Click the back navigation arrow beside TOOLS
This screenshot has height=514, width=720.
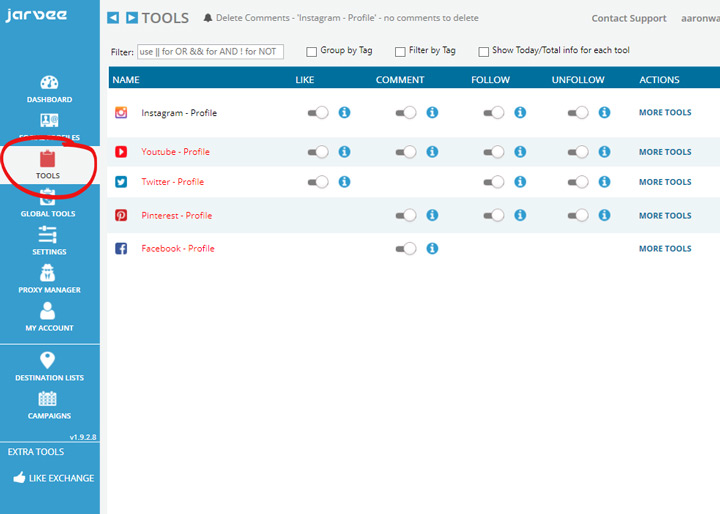tap(113, 18)
